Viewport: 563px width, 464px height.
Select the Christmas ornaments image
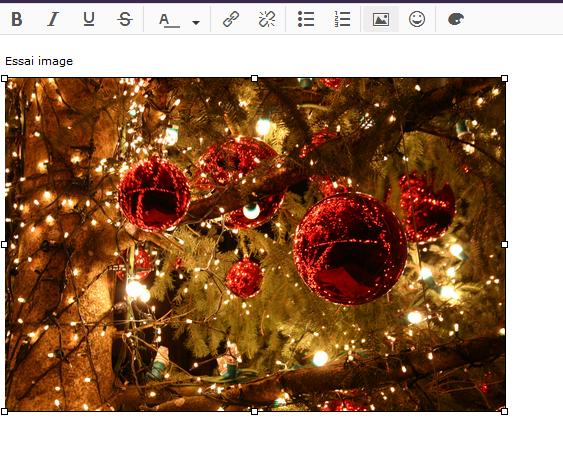pos(255,244)
